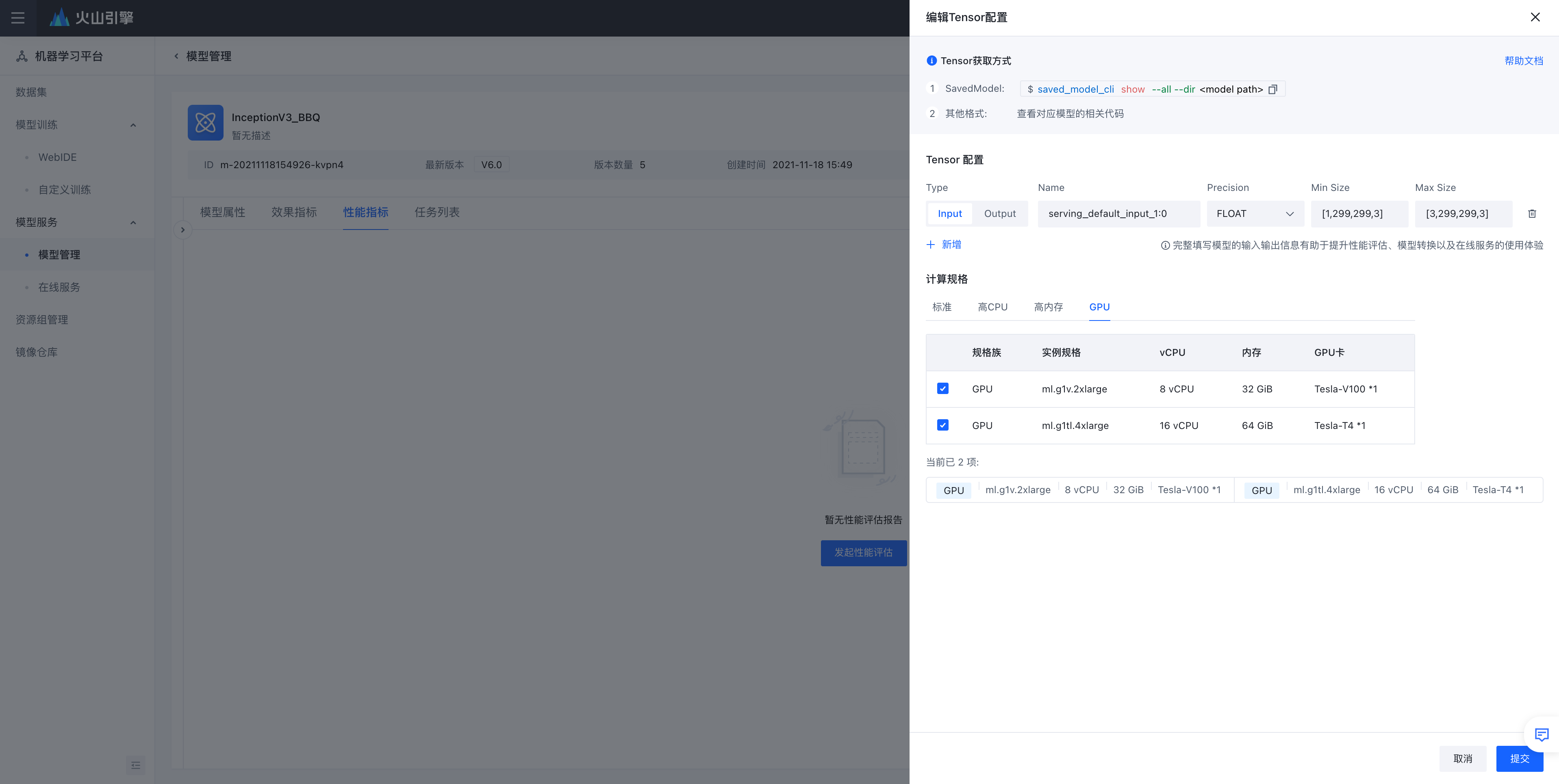This screenshot has width=1559, height=784.
Task: Collapse the 模型训练 sidebar group
Action: point(133,125)
